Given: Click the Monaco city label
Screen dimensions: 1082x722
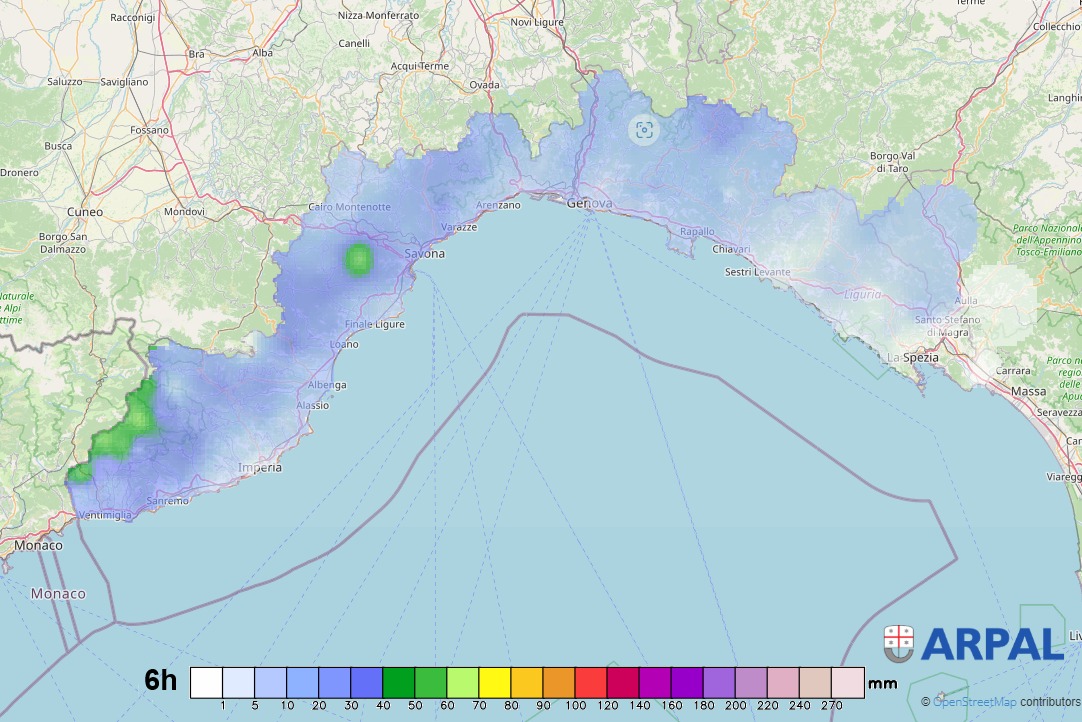Looking at the screenshot, I should 38,546.
